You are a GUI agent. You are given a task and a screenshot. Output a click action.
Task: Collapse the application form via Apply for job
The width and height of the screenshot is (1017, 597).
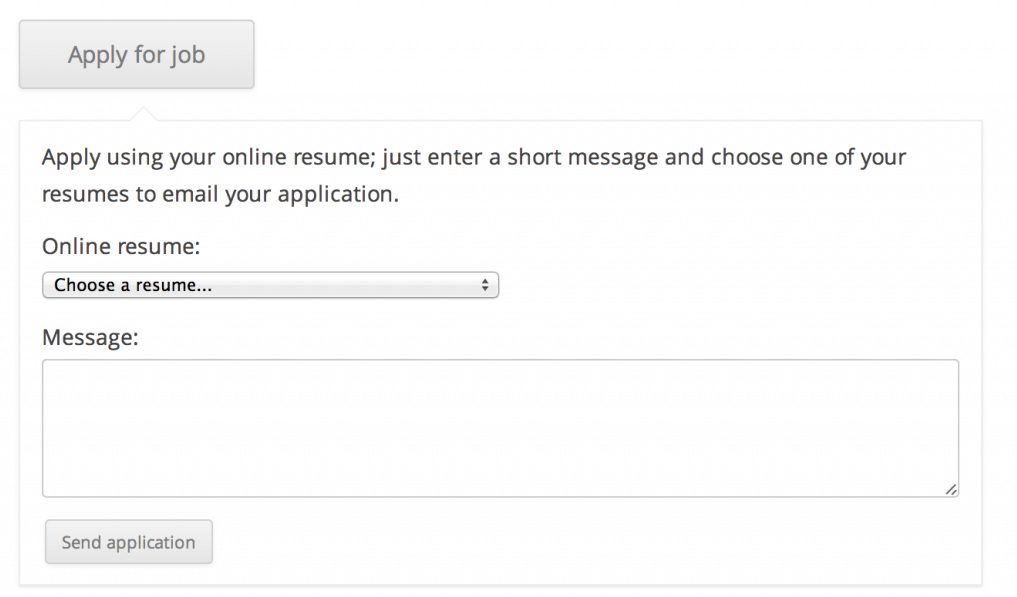pos(136,55)
